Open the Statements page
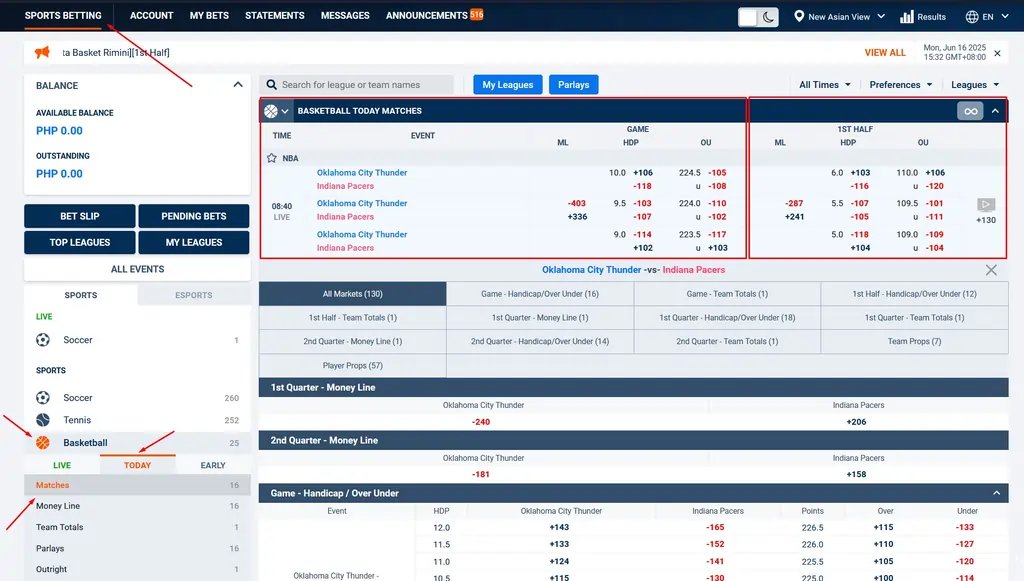 pyautogui.click(x=275, y=16)
